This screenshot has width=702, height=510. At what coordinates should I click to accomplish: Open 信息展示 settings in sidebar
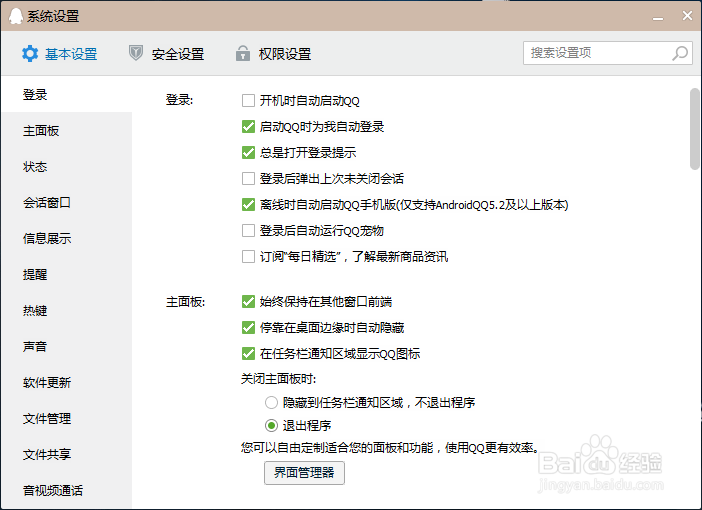pyautogui.click(x=67, y=238)
